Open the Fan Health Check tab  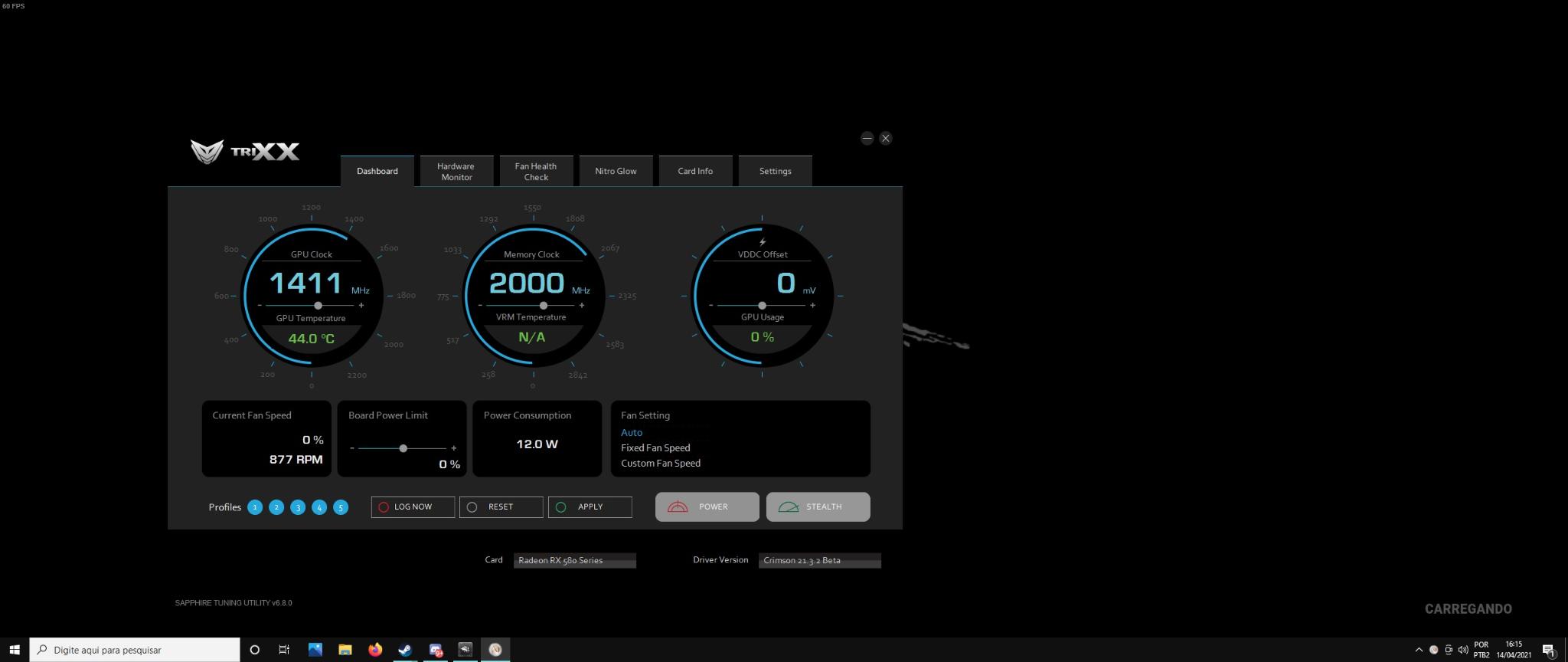[x=536, y=171]
